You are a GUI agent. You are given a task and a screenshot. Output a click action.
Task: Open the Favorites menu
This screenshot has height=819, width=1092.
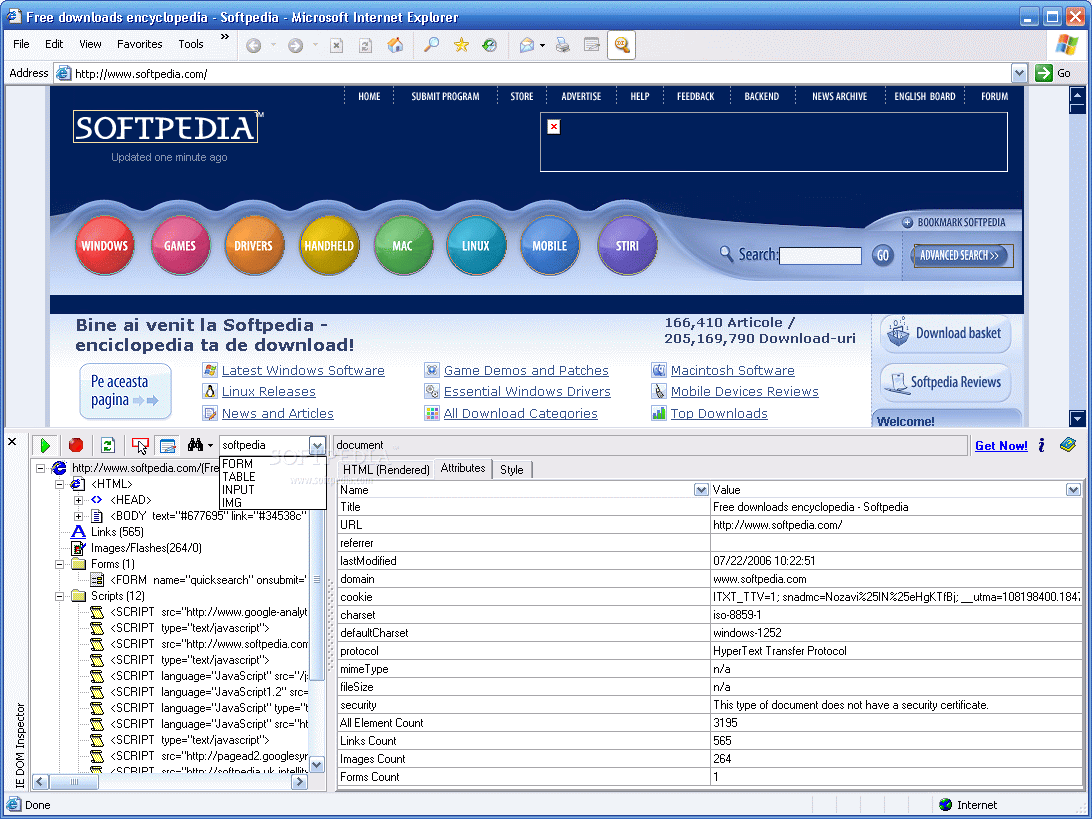[x=139, y=44]
